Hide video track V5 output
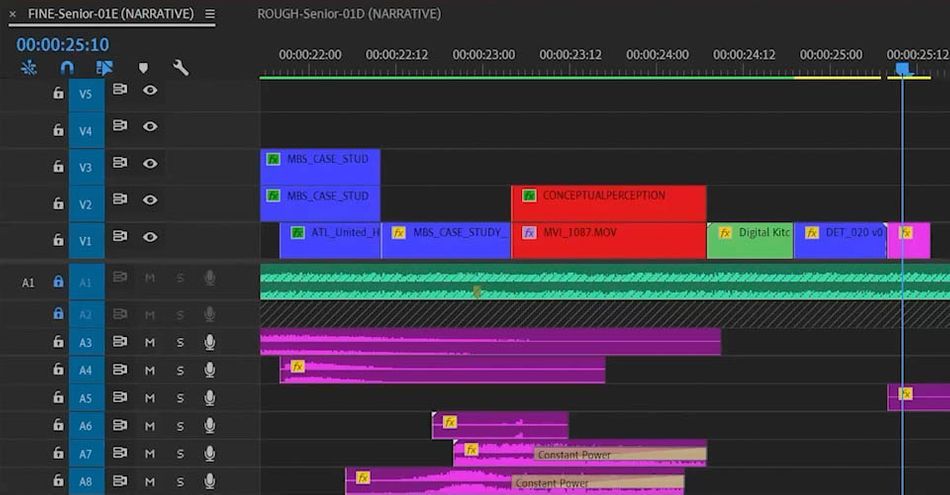 coord(150,90)
